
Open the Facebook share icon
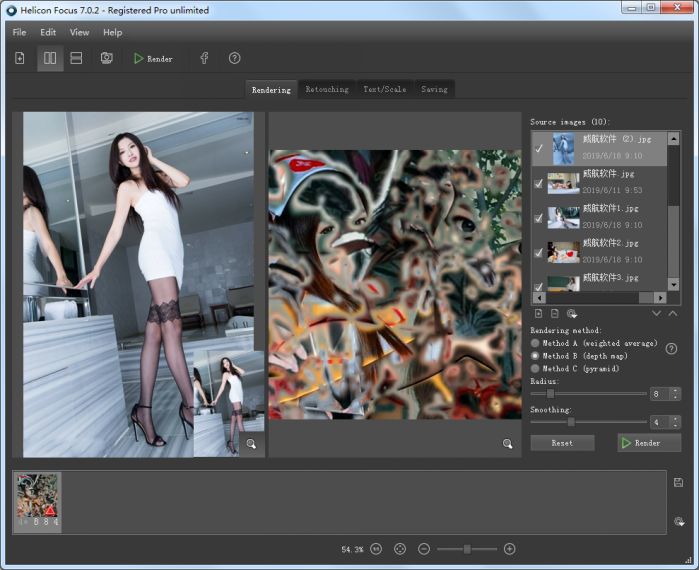tap(204, 58)
